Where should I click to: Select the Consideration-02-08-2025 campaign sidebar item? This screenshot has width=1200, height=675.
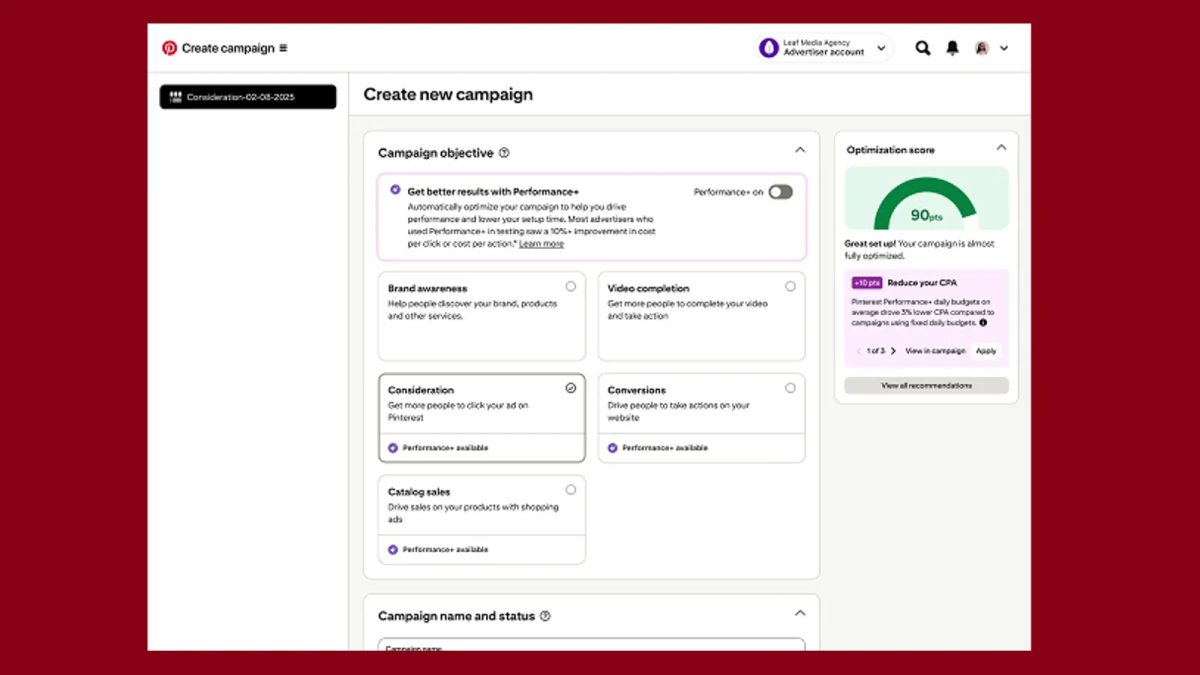[248, 97]
